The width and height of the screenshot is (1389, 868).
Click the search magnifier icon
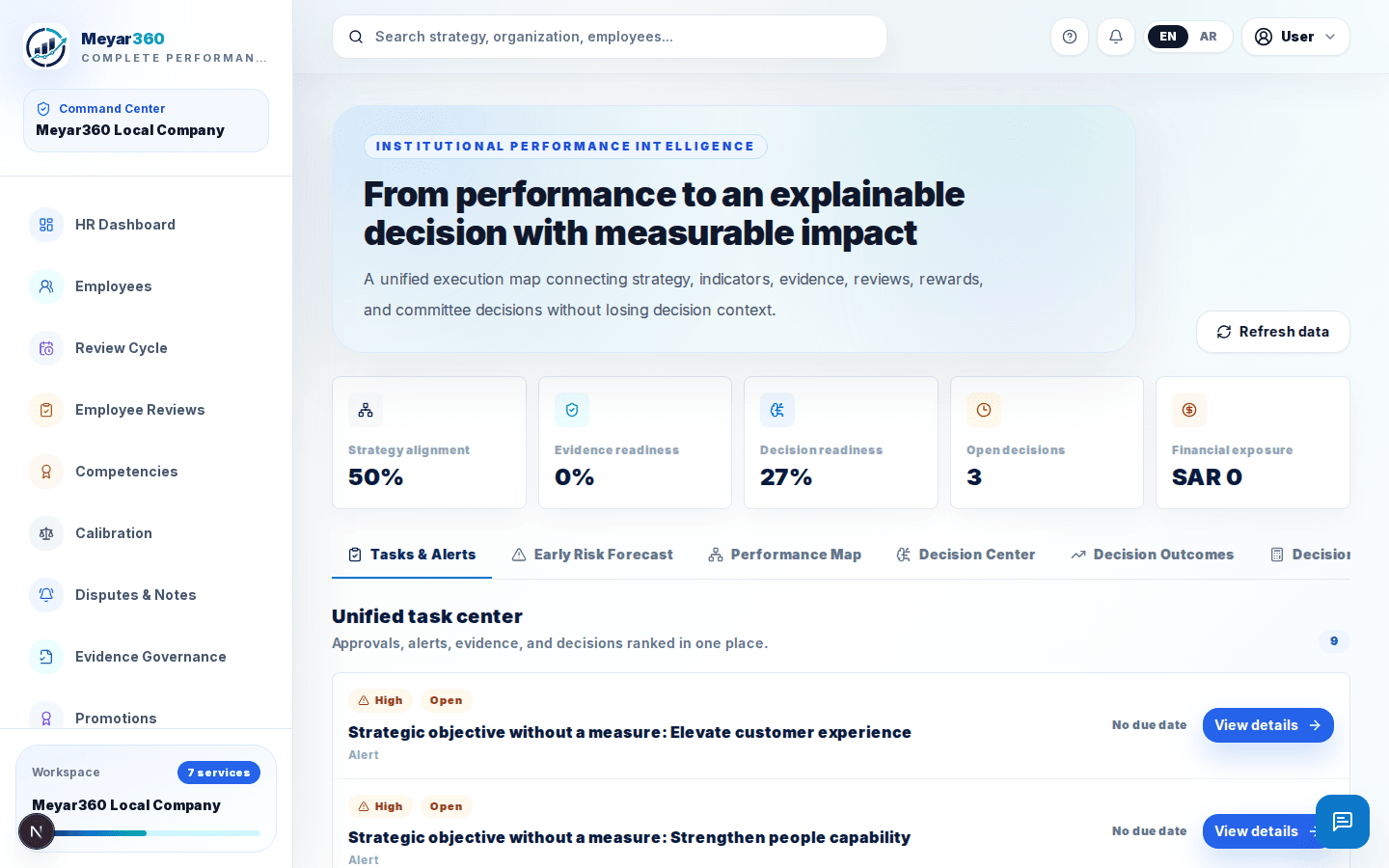pos(356,37)
